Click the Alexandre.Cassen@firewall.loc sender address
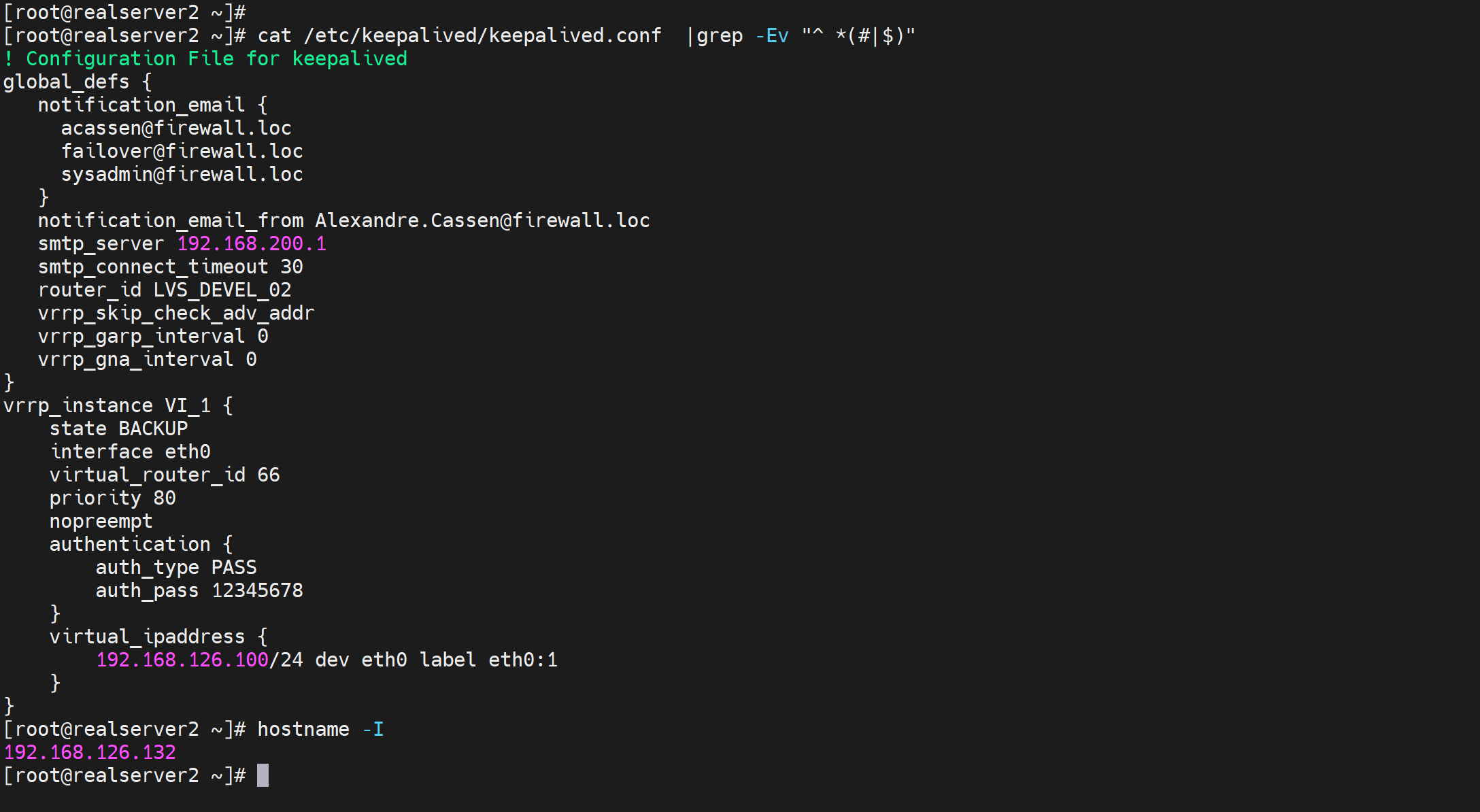 point(482,220)
